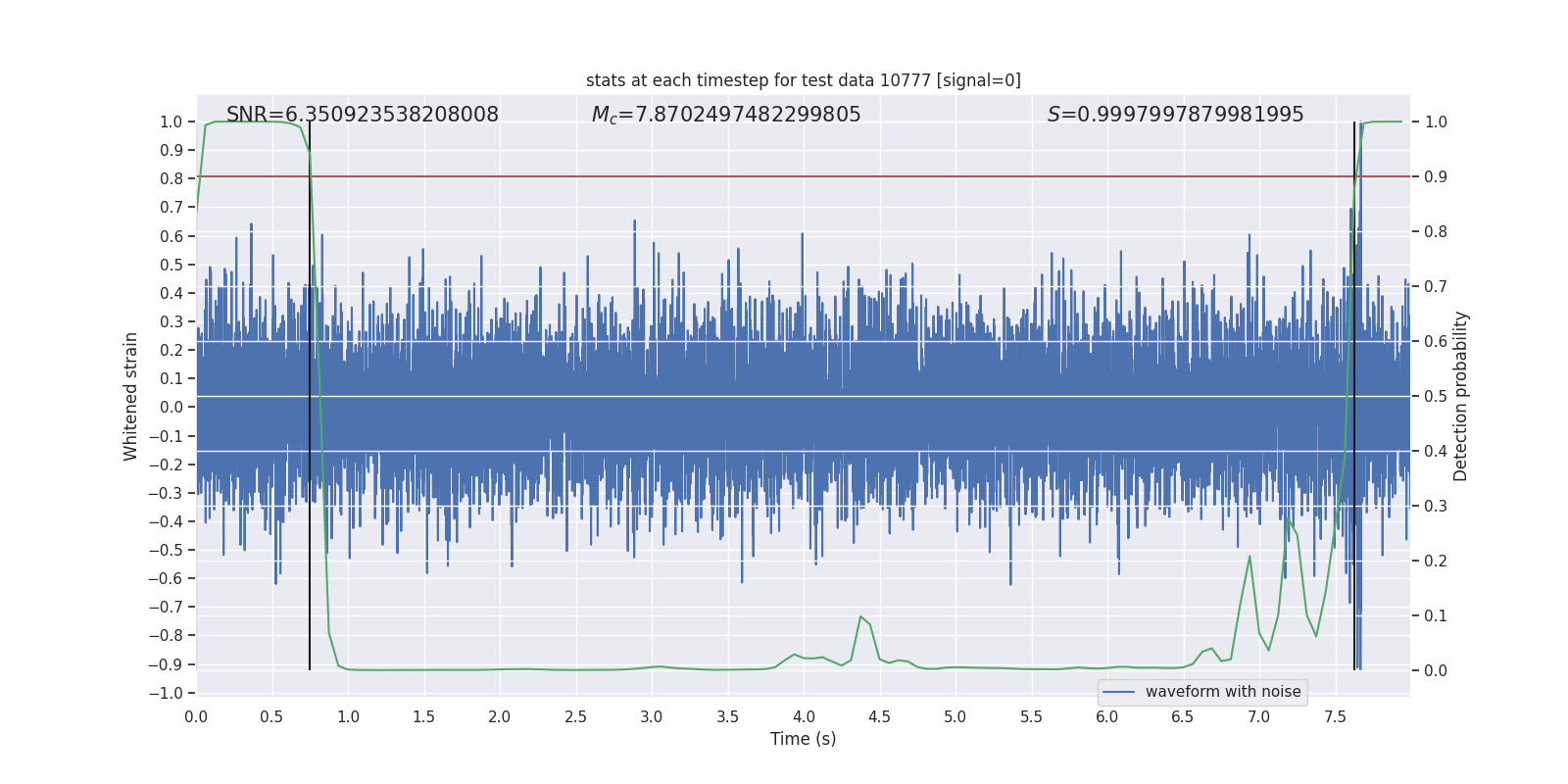Click the 4.0 tick on the time axis
The width and height of the screenshot is (1568, 784).
coord(803,716)
